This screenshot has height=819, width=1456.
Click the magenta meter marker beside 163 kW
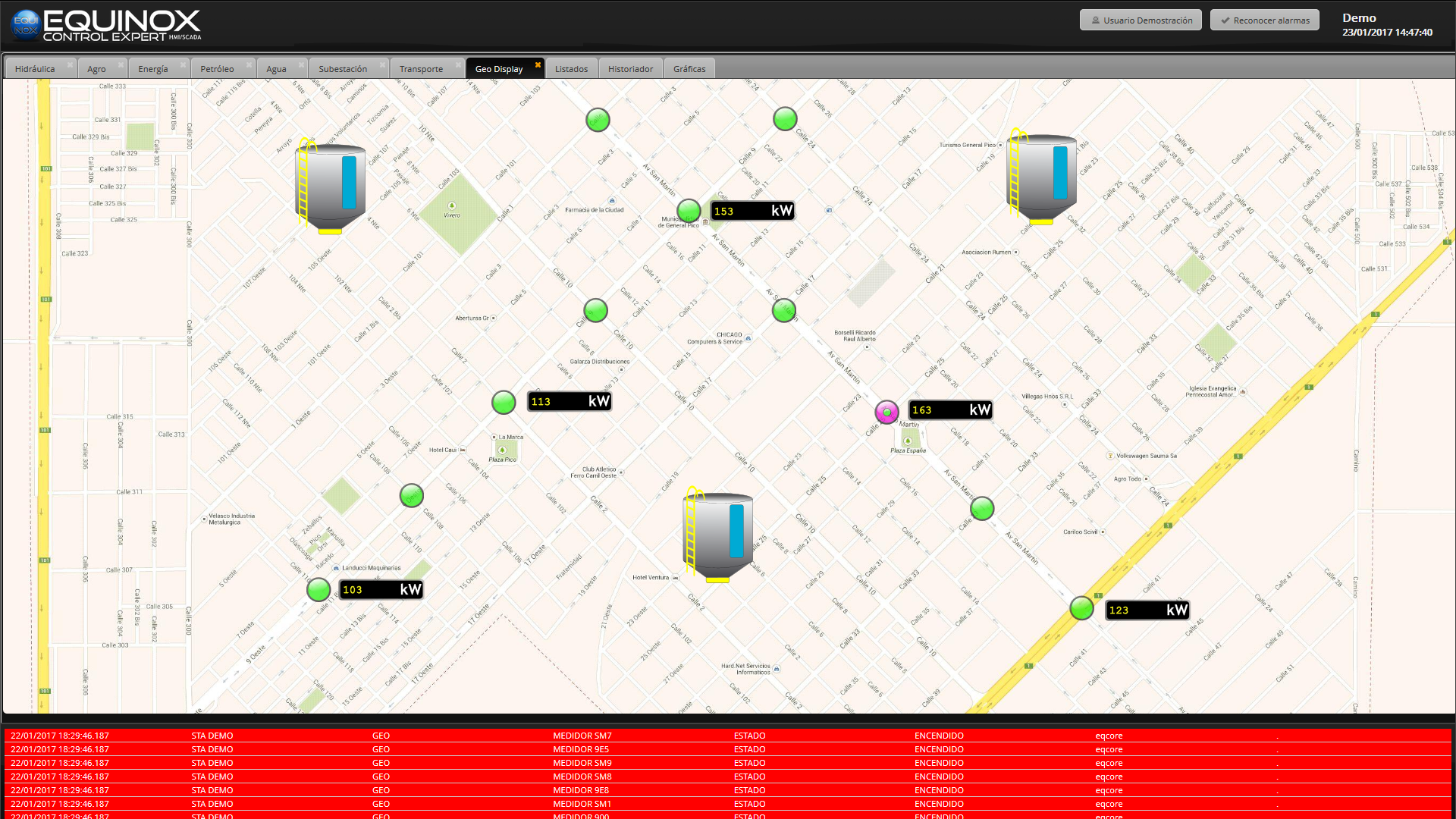[886, 412]
